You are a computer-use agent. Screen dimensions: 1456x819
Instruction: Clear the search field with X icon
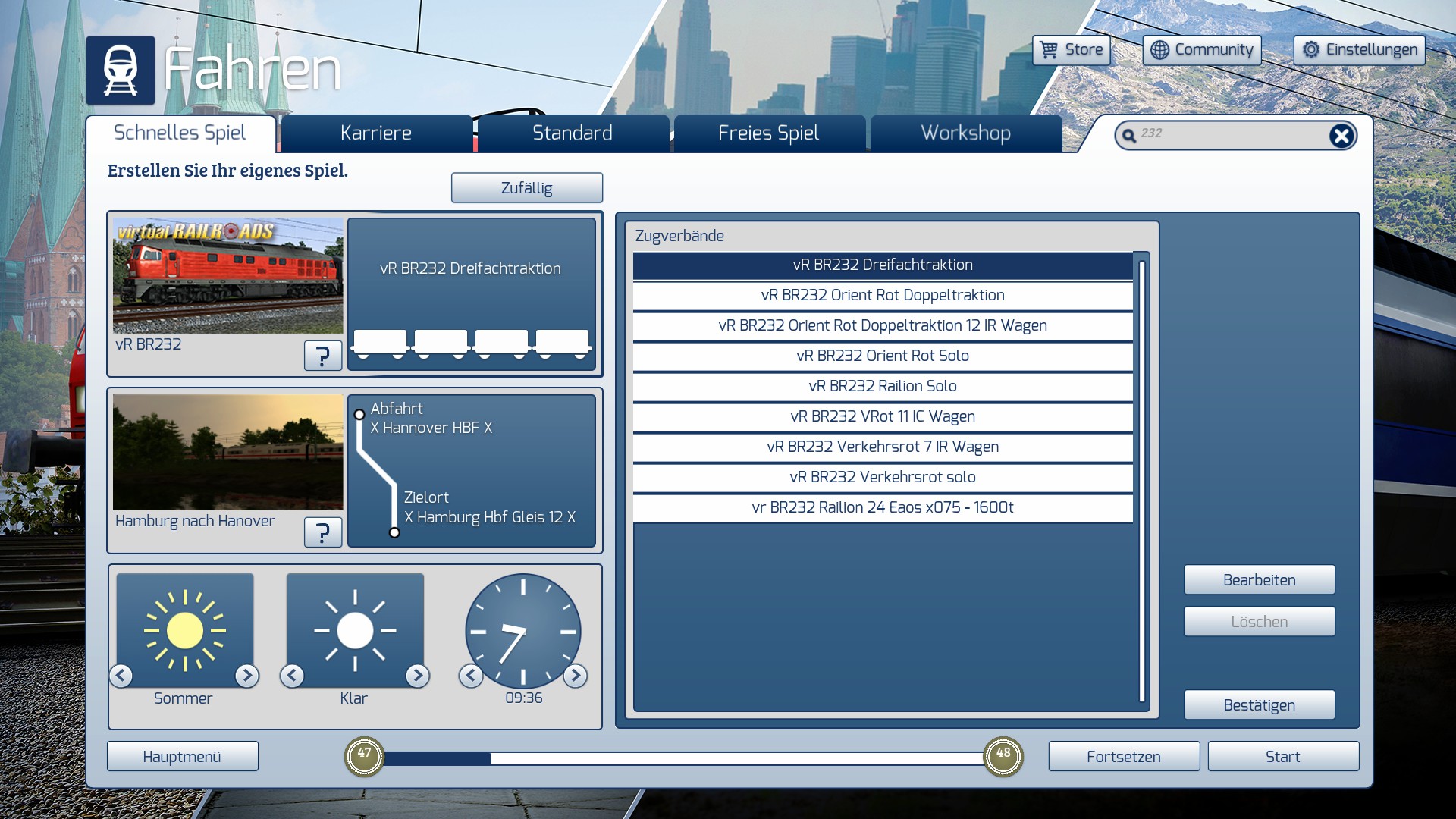[x=1341, y=136]
